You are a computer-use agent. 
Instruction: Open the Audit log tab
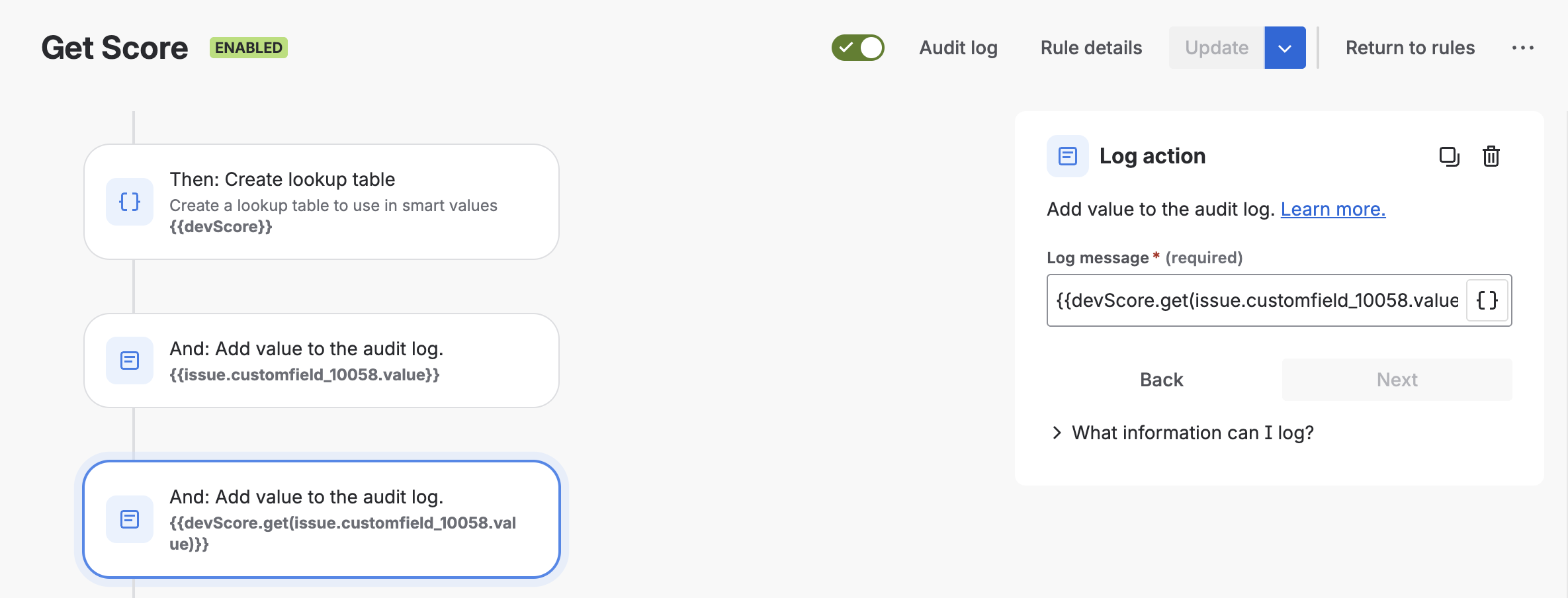958,48
